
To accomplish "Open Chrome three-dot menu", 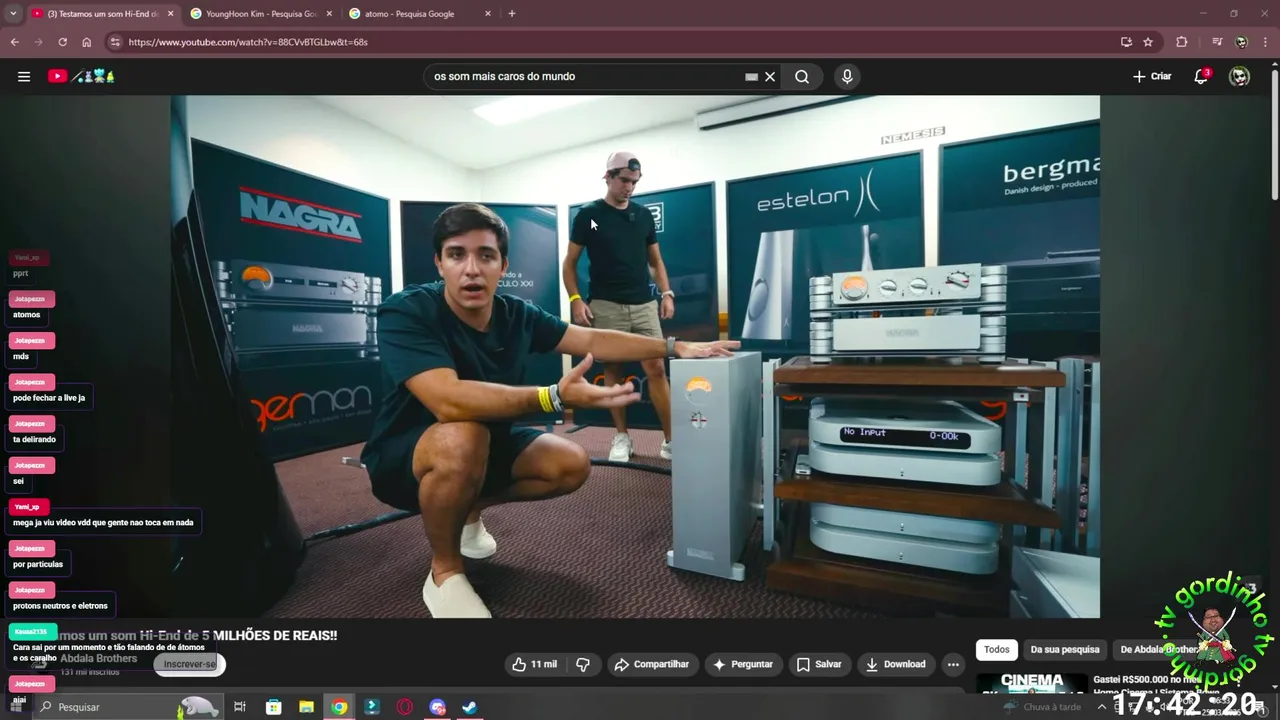I will tap(1265, 42).
